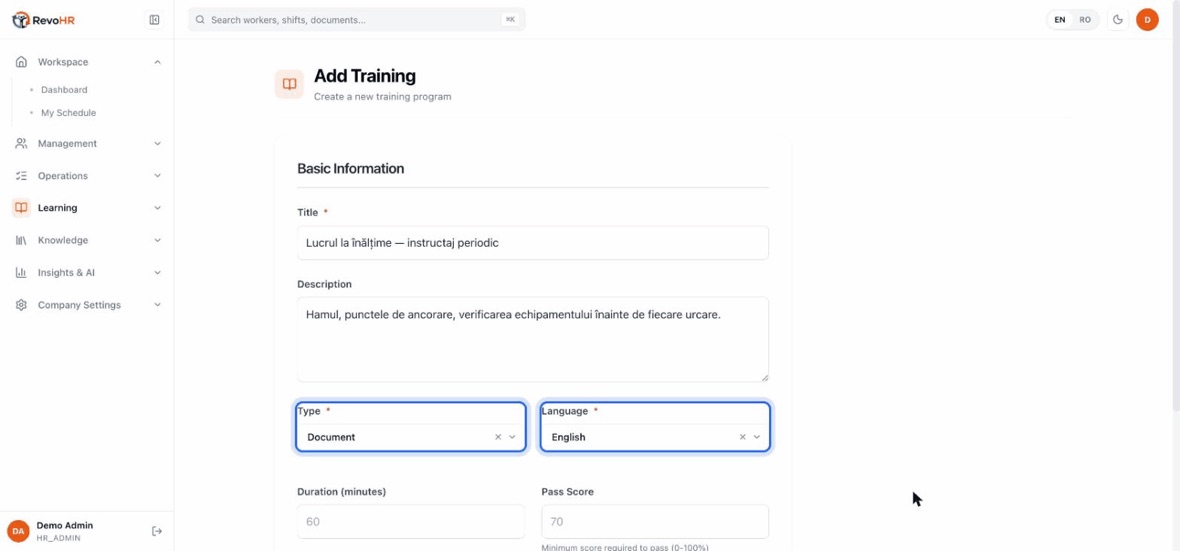Image resolution: width=1180 pixels, height=551 pixels.
Task: Click the logout icon beside Demo Admin
Action: pos(157,531)
